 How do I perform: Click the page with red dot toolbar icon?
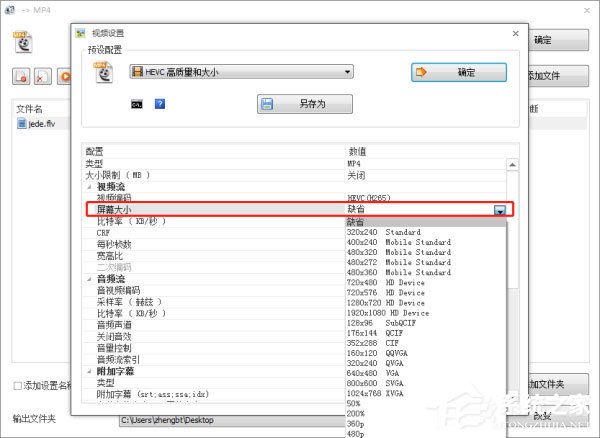click(21, 76)
